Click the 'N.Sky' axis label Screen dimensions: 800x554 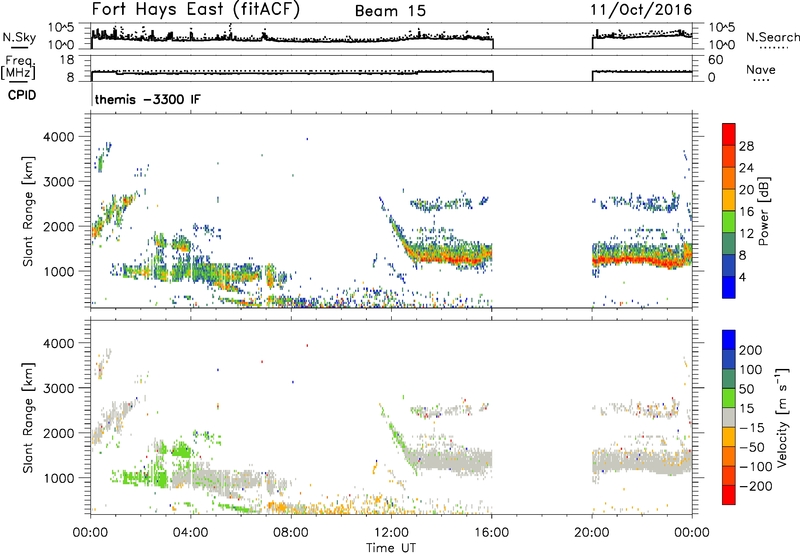tap(19, 38)
